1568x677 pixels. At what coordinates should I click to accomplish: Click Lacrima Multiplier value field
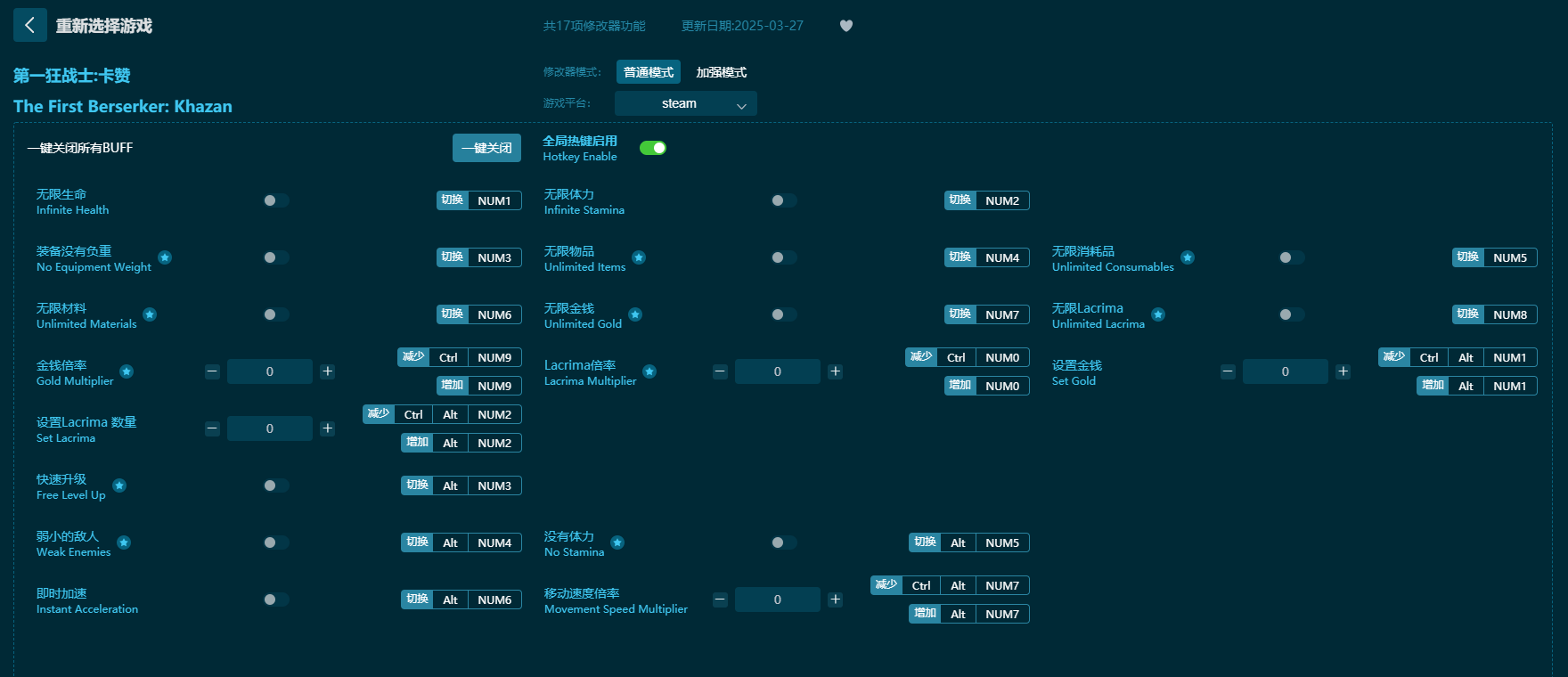point(778,371)
